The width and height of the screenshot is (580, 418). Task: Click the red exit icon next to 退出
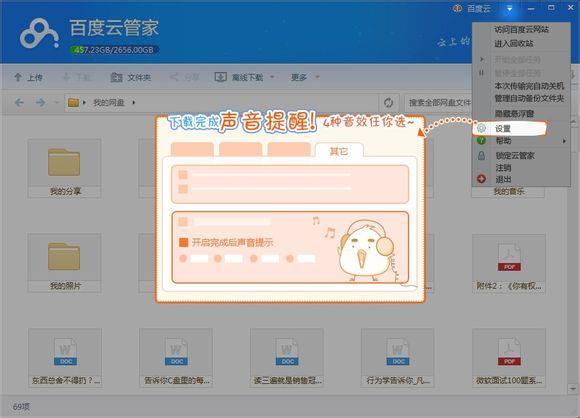(x=481, y=179)
